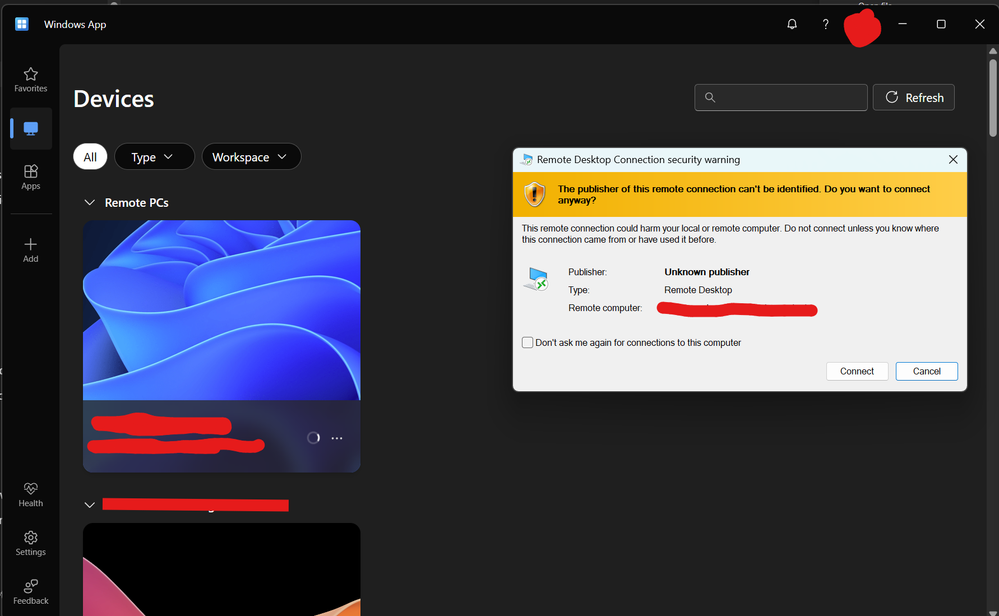Viewport: 999px width, 616px height.
Task: Select the Devices monitor icon in sidebar
Action: 31,129
